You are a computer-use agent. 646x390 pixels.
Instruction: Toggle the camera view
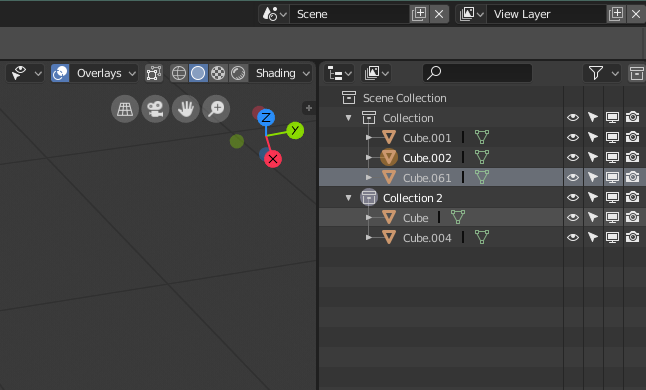click(x=155, y=109)
